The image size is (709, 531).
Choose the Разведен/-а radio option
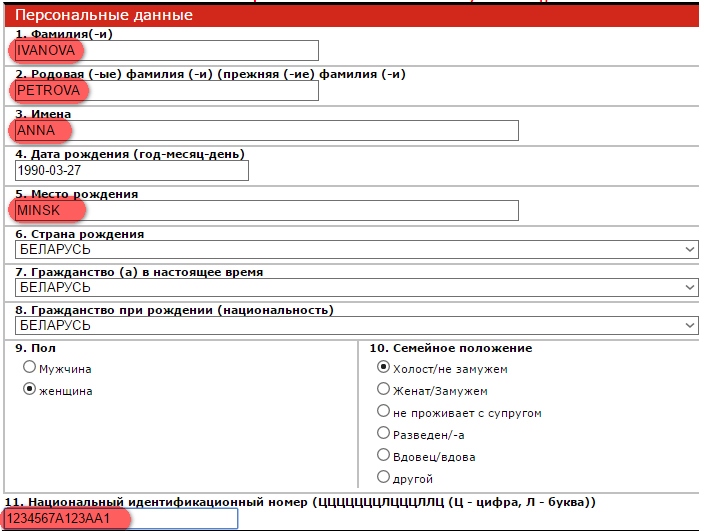383,433
